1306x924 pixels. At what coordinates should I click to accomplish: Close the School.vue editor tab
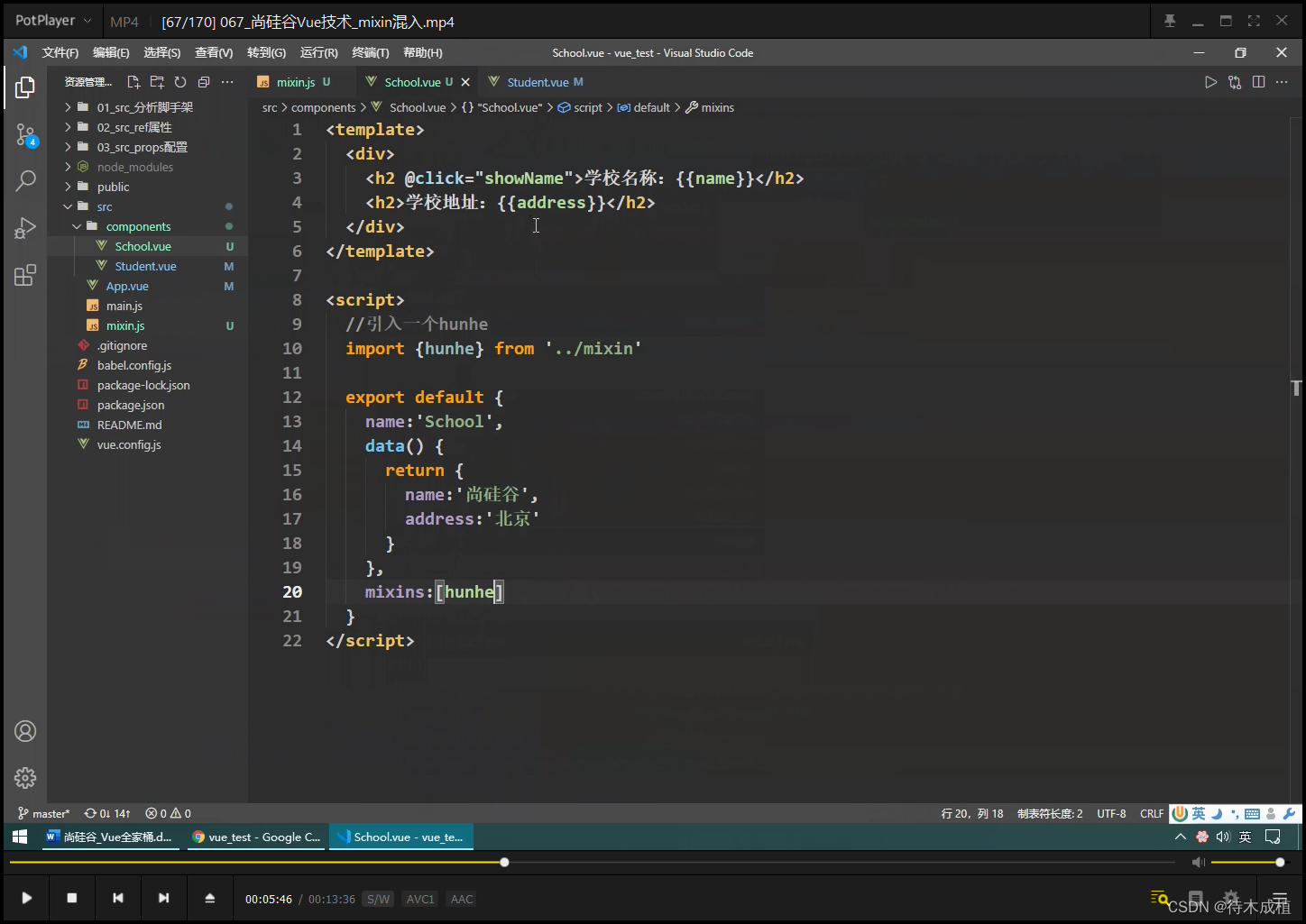465,82
